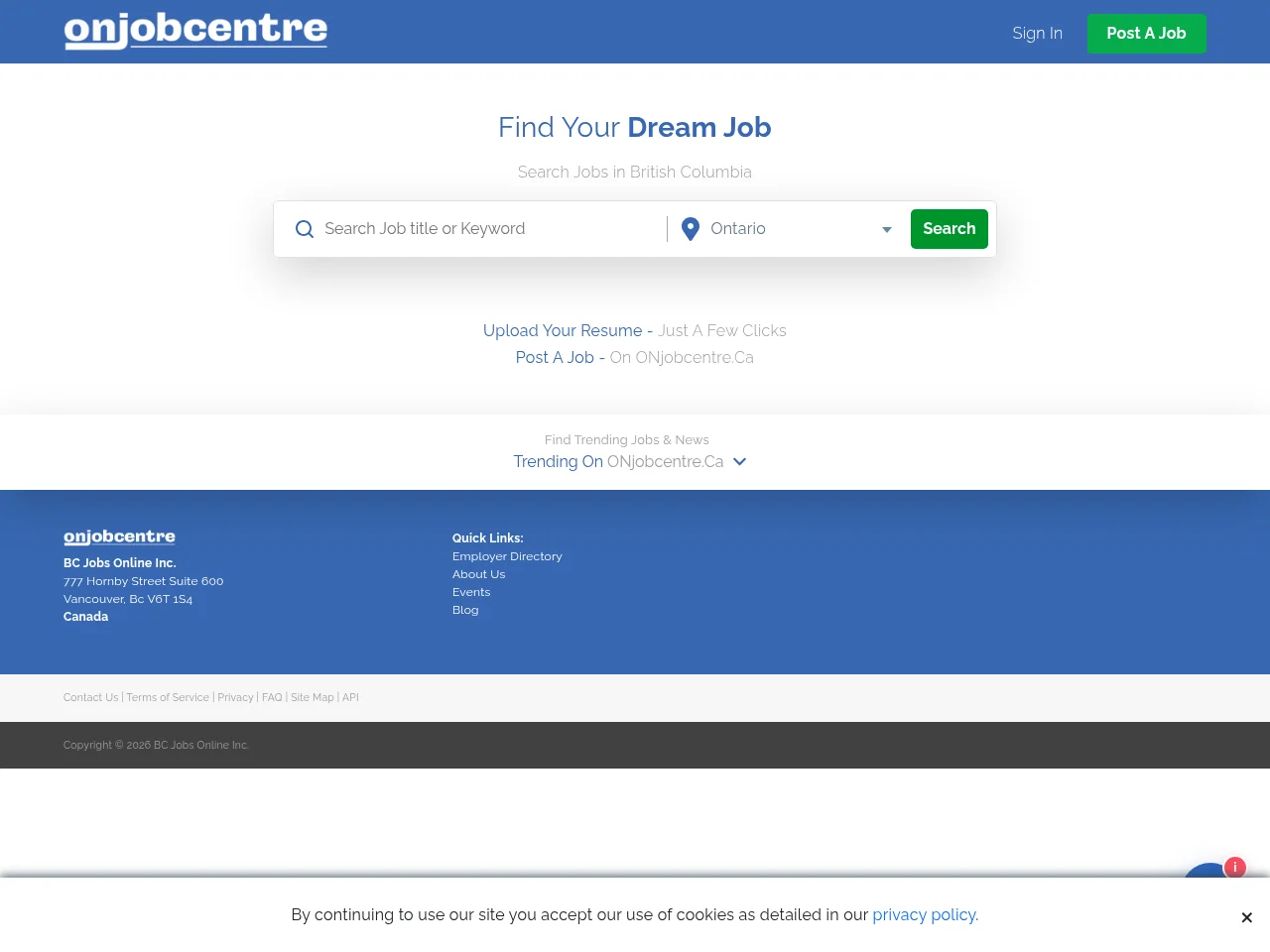Open the Blog link
Image resolution: width=1270 pixels, height=952 pixels.
(465, 610)
